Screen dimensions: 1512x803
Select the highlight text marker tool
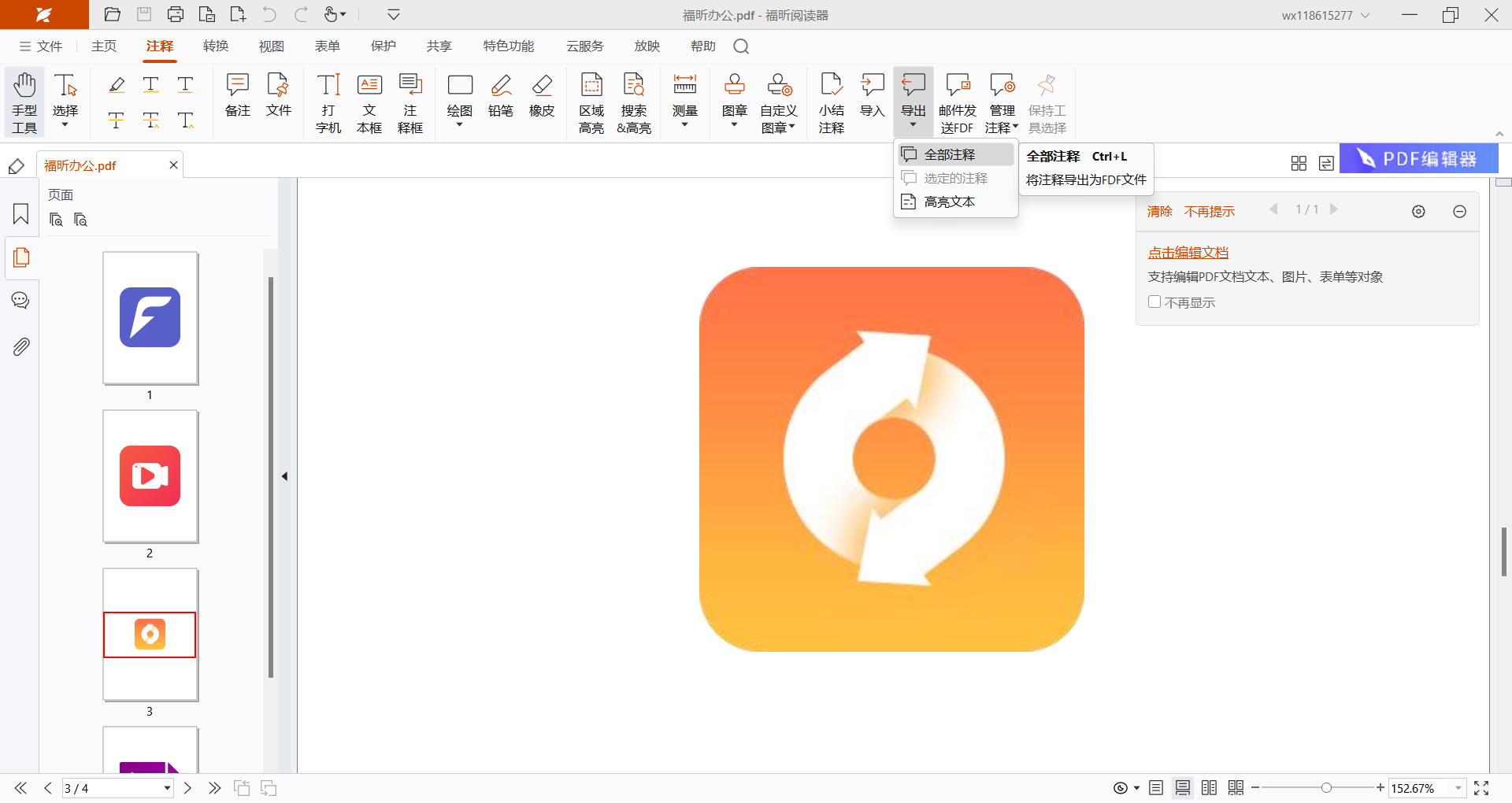pos(117,84)
